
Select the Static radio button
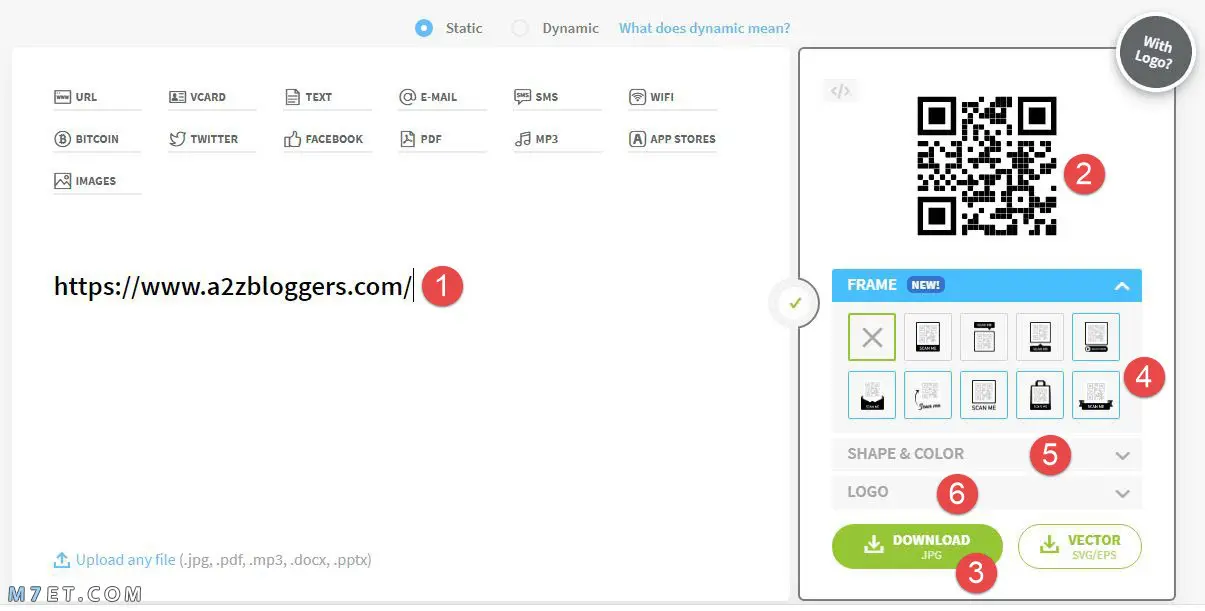[424, 28]
